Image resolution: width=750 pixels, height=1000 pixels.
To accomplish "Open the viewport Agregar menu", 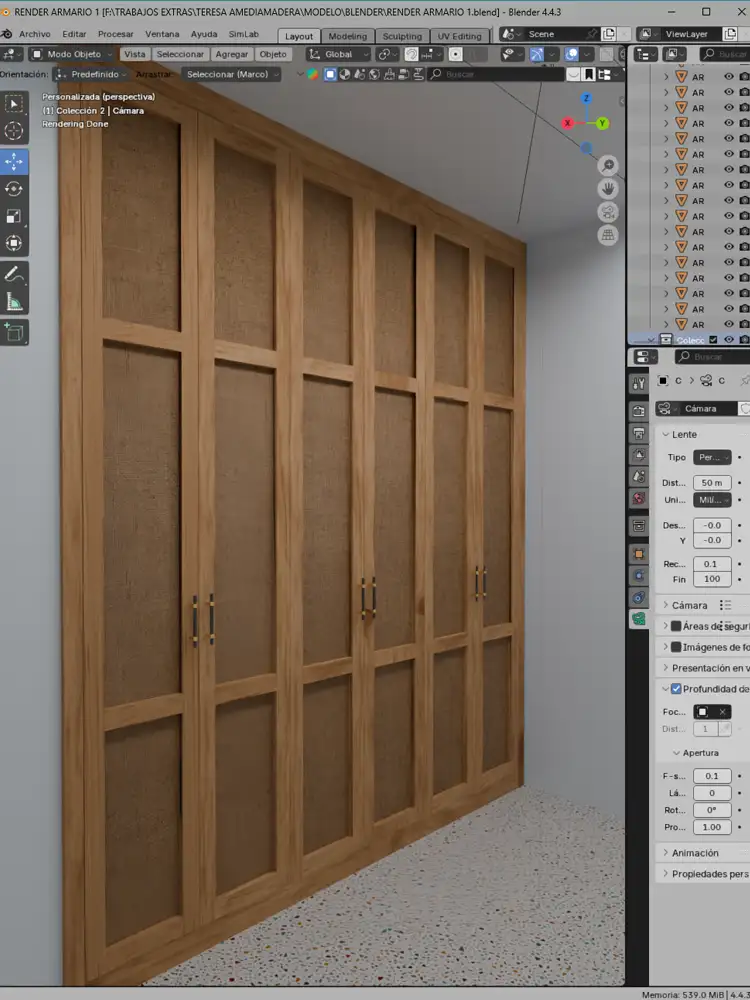I will tap(232, 54).
